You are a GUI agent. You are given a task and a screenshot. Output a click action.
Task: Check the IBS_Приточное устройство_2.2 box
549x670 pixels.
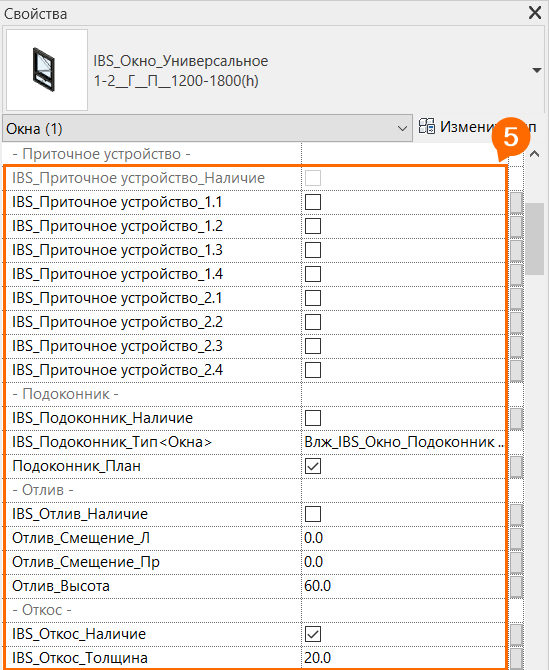pyautogui.click(x=313, y=322)
